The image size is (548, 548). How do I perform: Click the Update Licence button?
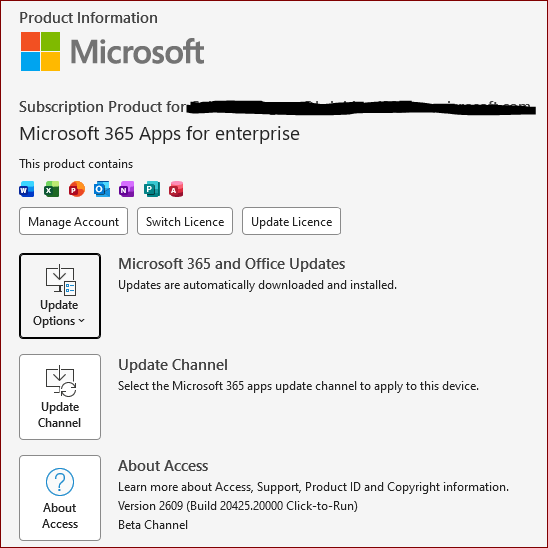pyautogui.click(x=291, y=221)
